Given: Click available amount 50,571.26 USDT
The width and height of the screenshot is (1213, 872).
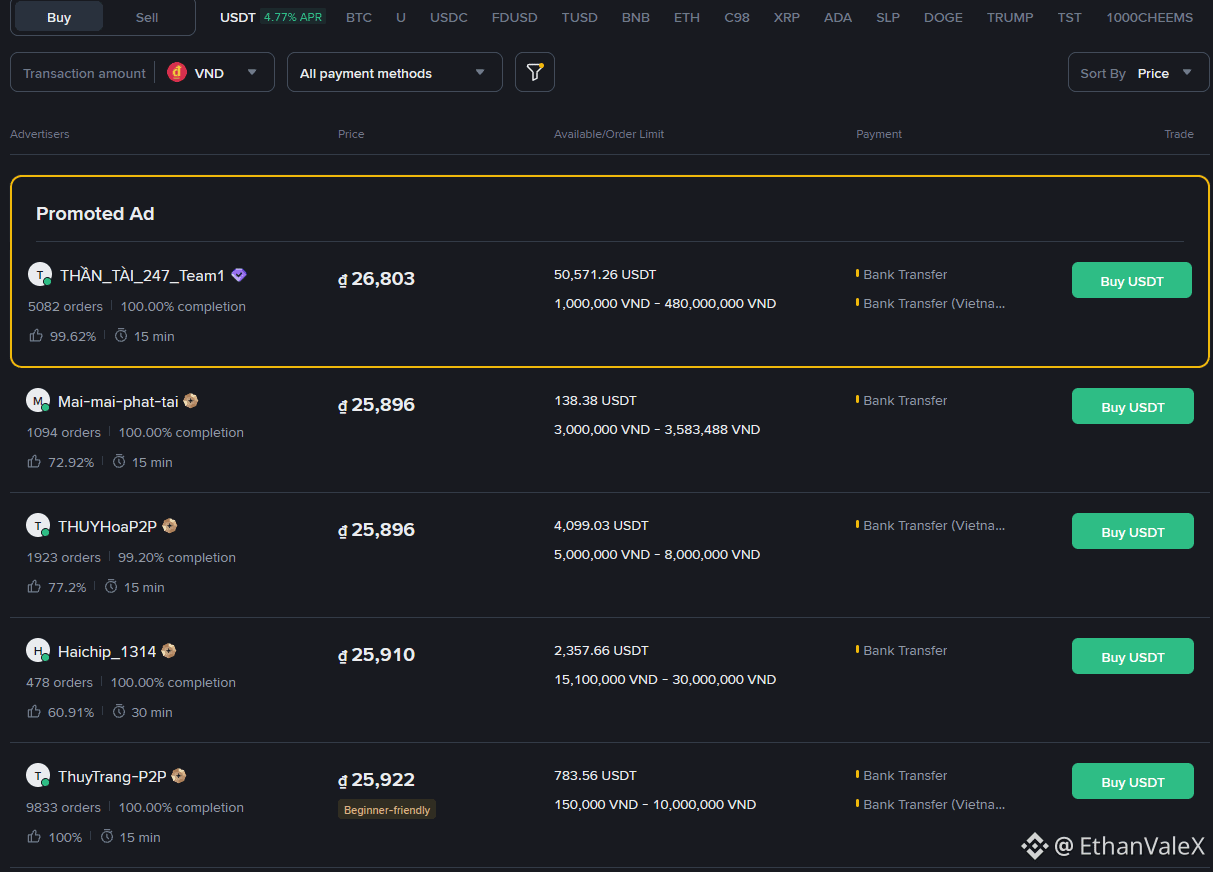Looking at the screenshot, I should (x=605, y=274).
